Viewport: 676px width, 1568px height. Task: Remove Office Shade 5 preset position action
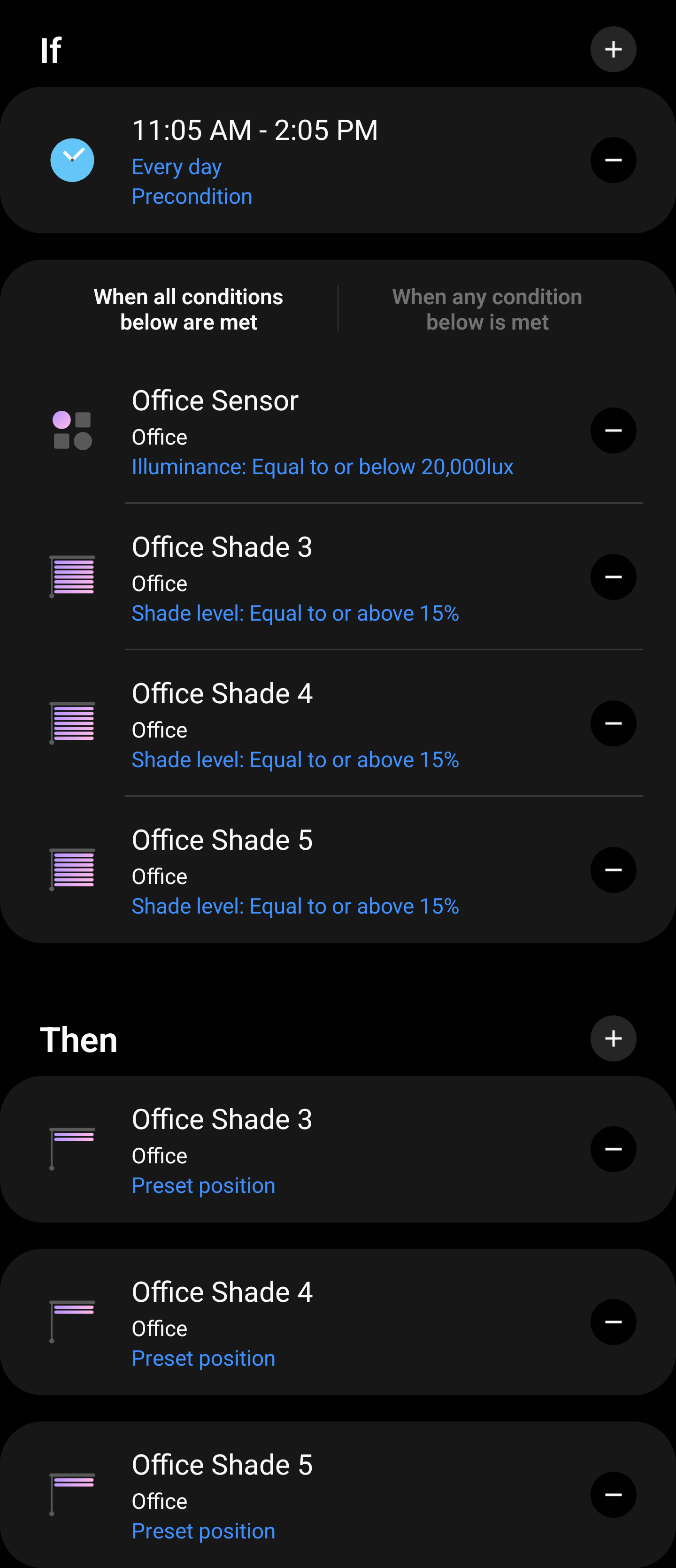coord(613,1495)
